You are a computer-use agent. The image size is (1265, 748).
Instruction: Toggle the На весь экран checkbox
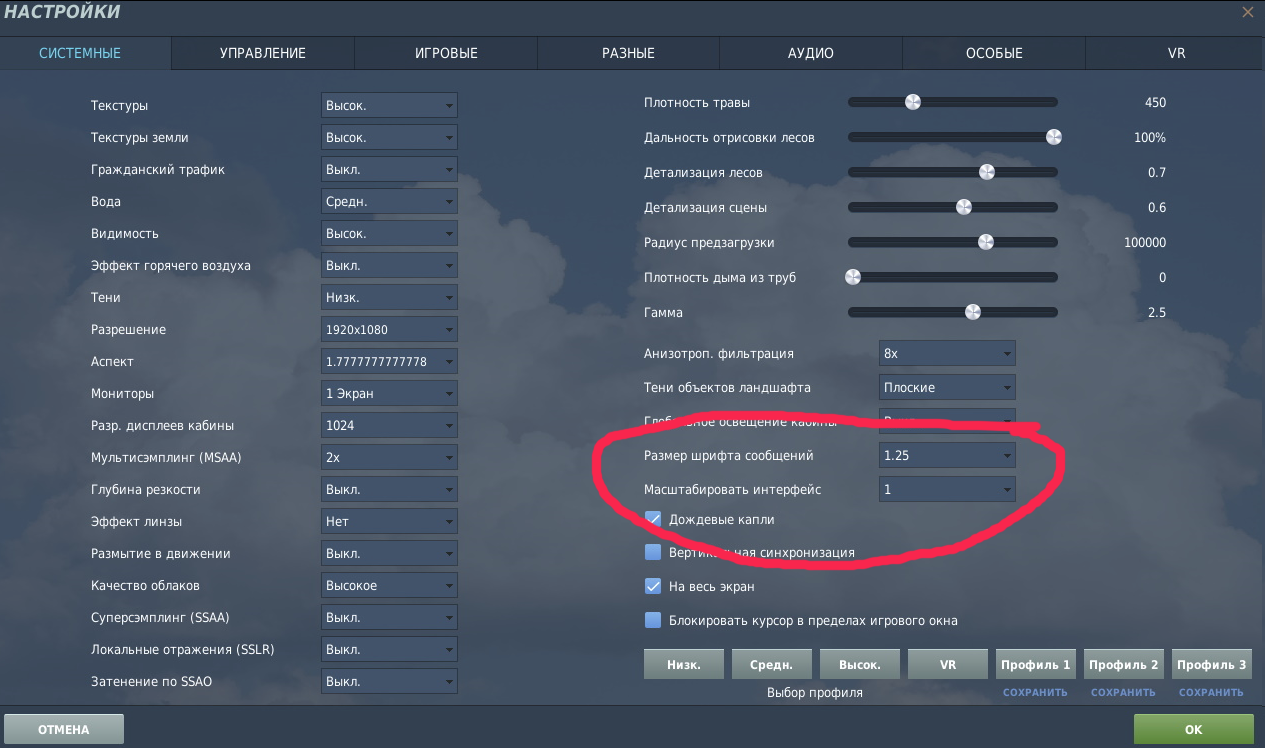(x=653, y=586)
